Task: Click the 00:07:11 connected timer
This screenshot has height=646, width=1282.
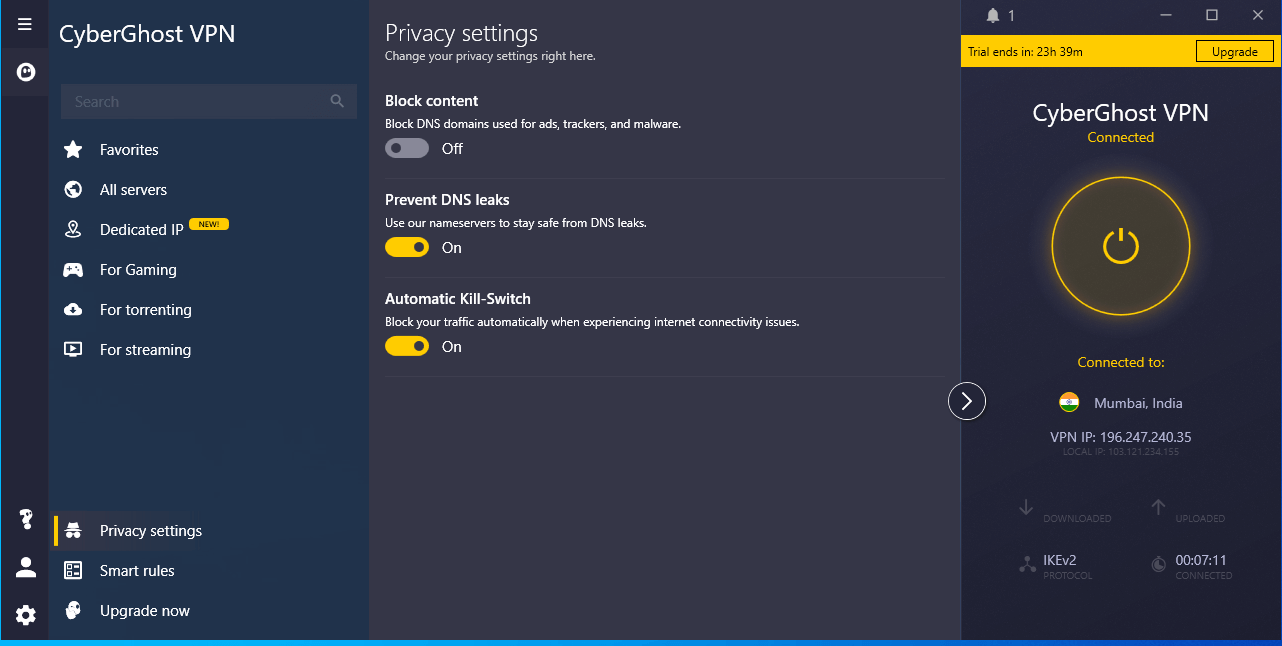Action: click(x=1201, y=560)
